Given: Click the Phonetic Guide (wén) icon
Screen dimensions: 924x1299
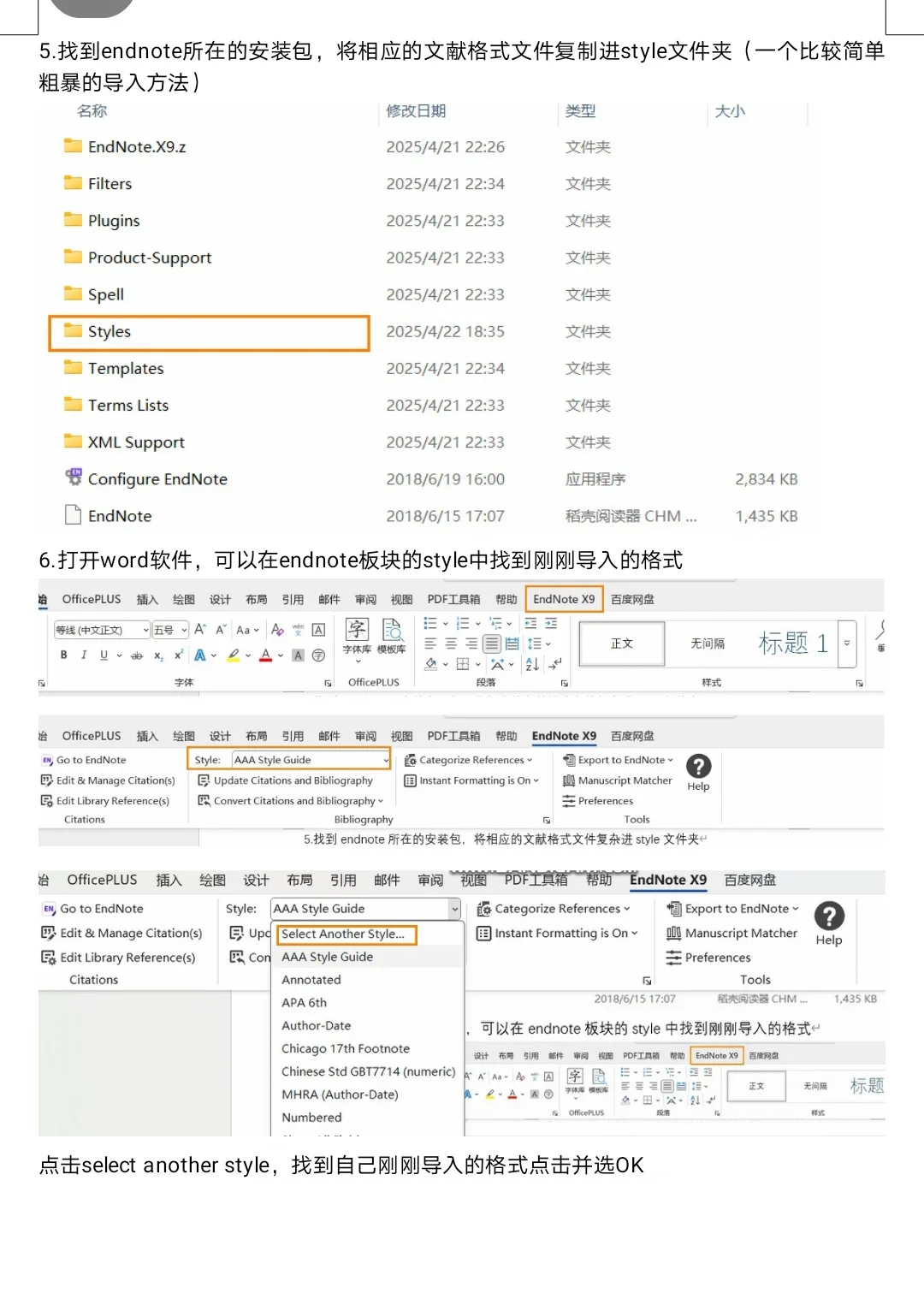Looking at the screenshot, I should pyautogui.click(x=298, y=630).
